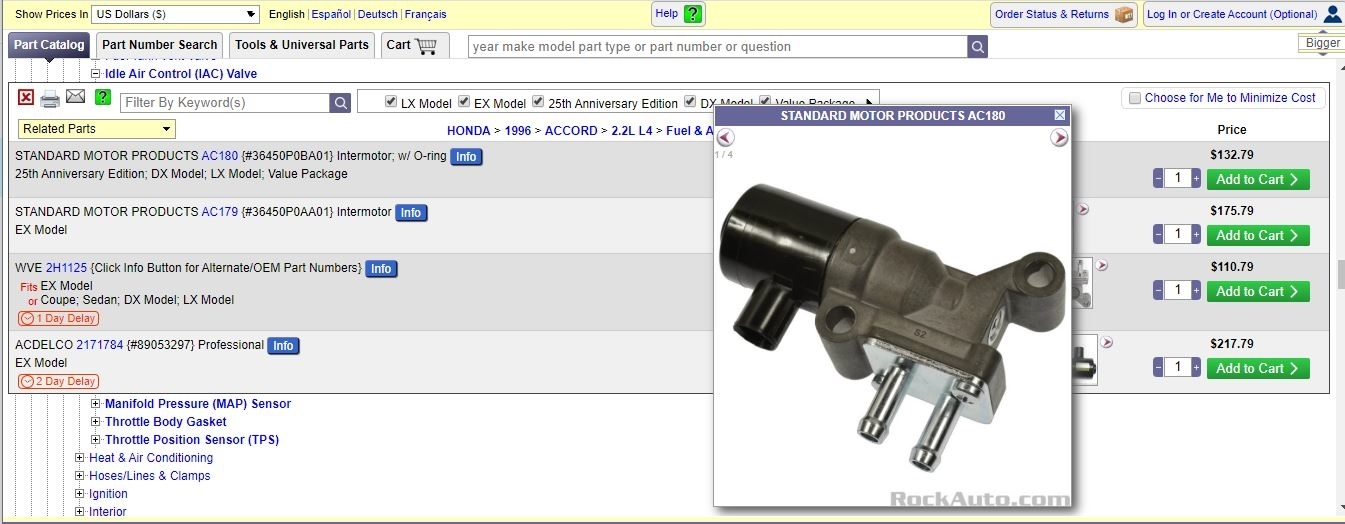Decrease quantity for the $132.79 part
Viewport: 1345px width, 524px height.
coord(1158,179)
